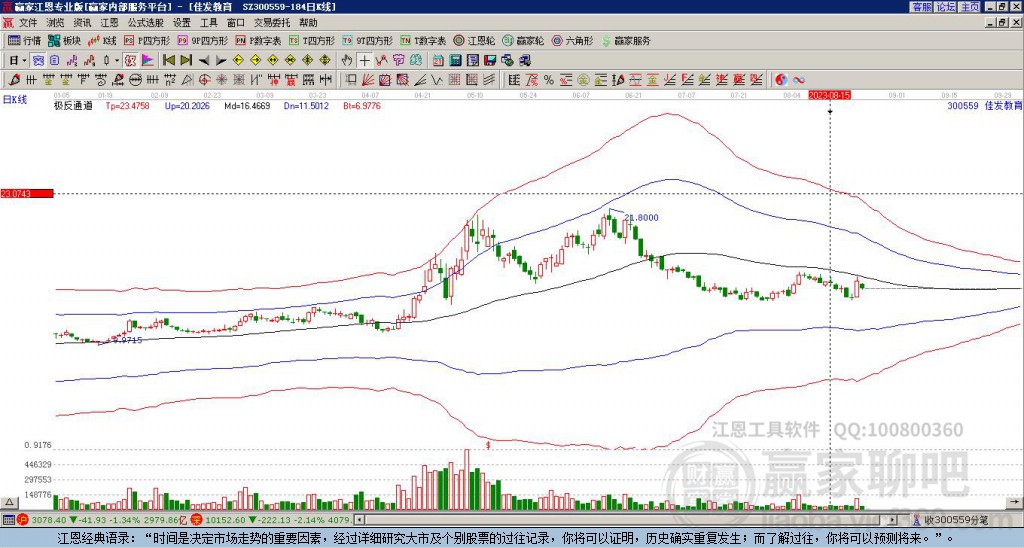Click the gold coin circle tool
The height and width of the screenshot is (548, 1024).
point(583,80)
